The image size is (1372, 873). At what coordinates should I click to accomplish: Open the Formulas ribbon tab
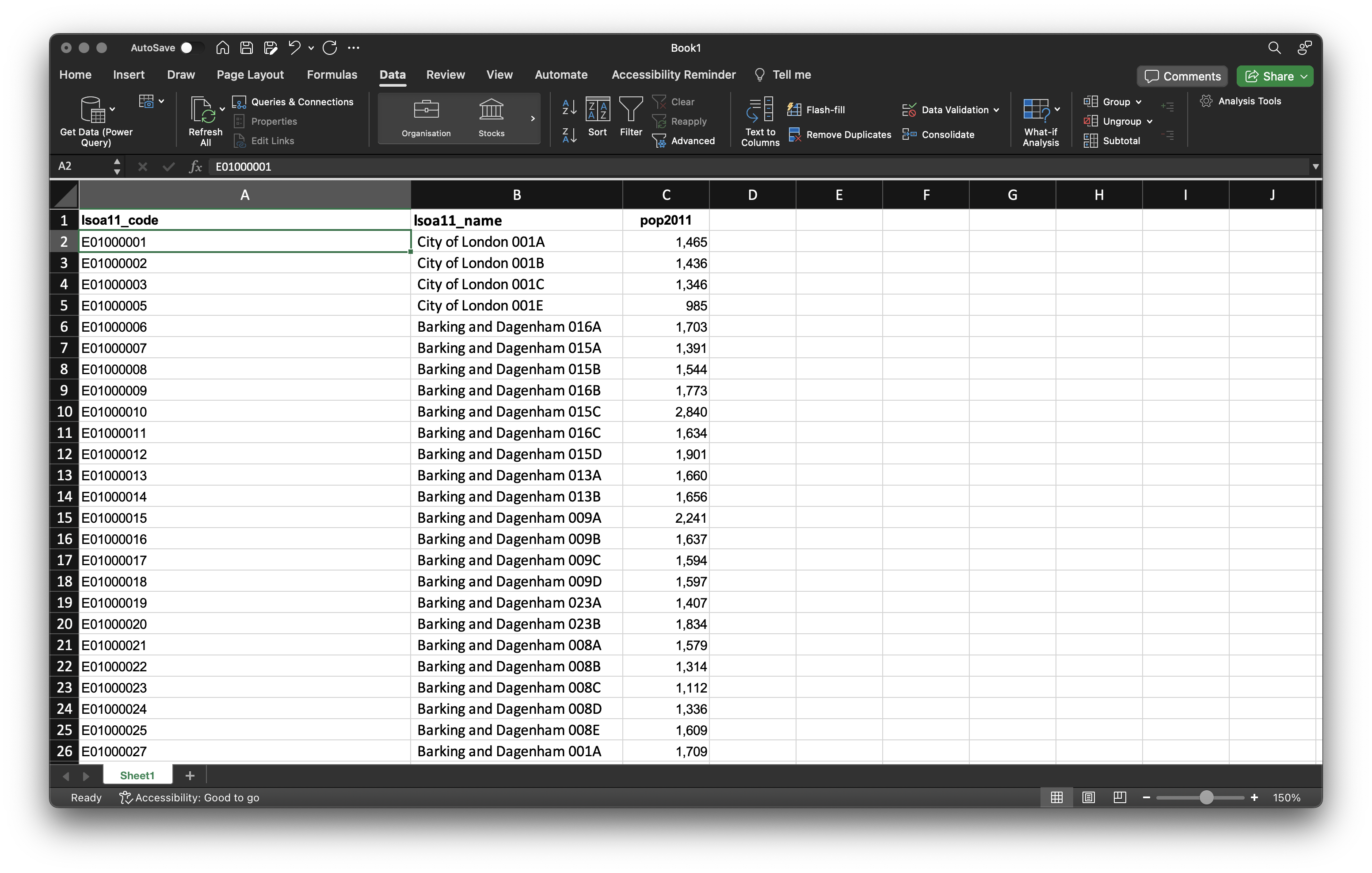[x=332, y=75]
